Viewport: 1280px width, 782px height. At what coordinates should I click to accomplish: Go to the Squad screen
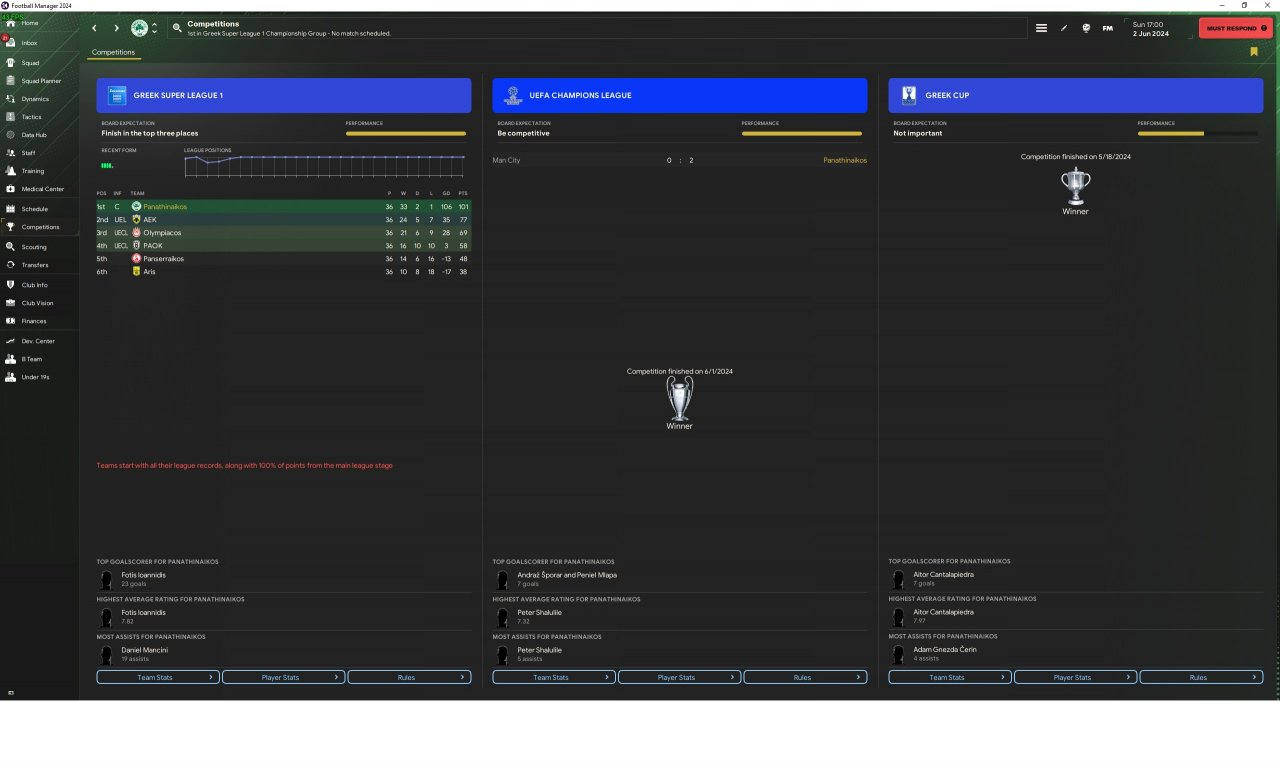[40, 63]
